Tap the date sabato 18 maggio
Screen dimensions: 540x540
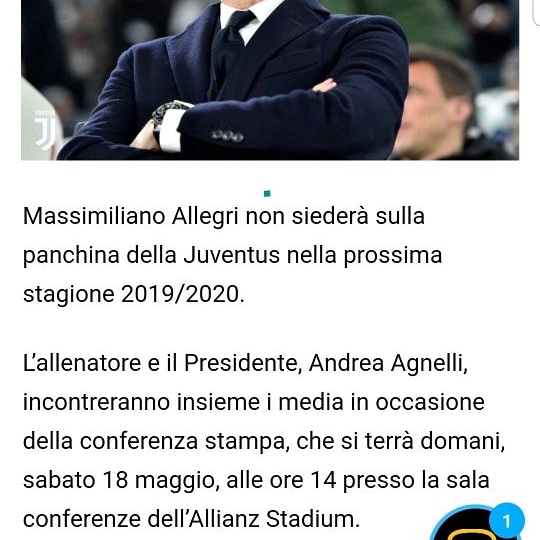(121, 480)
